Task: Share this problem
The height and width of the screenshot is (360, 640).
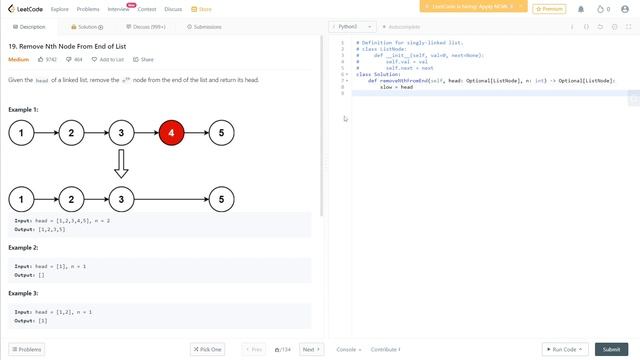Action: pos(143,60)
